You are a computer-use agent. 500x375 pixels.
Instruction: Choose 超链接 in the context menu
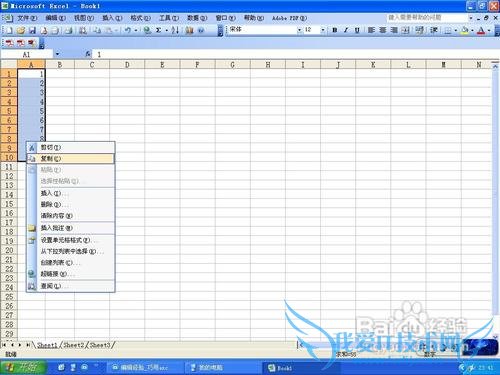[x=71, y=274]
